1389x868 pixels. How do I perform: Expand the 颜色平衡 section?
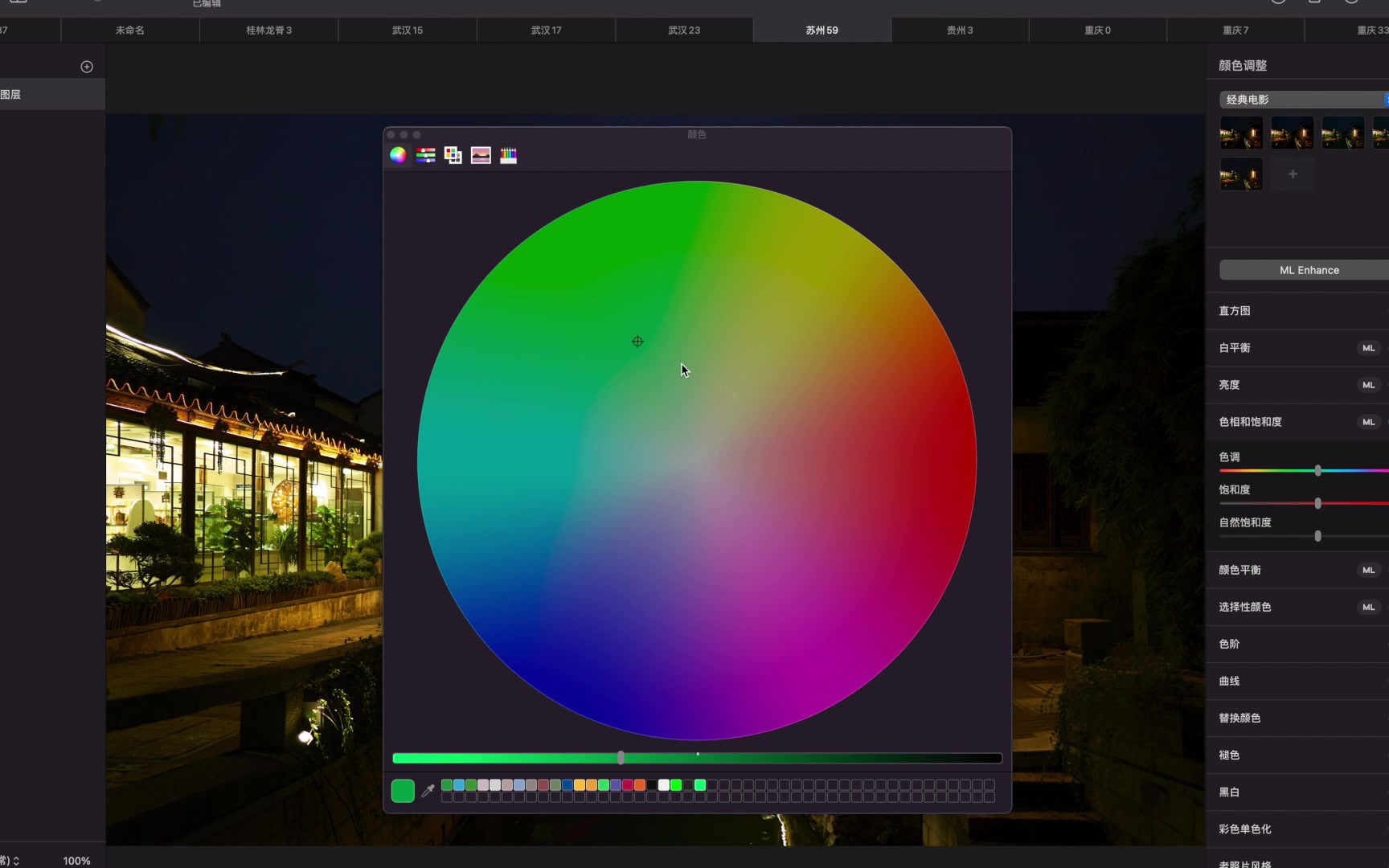click(x=1239, y=570)
